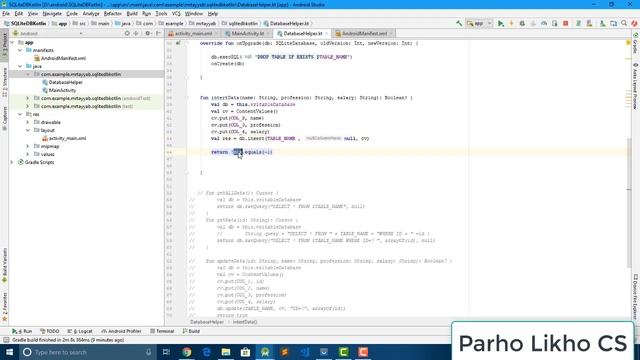
Task: Collapse the app module node
Action: [x=12, y=42]
